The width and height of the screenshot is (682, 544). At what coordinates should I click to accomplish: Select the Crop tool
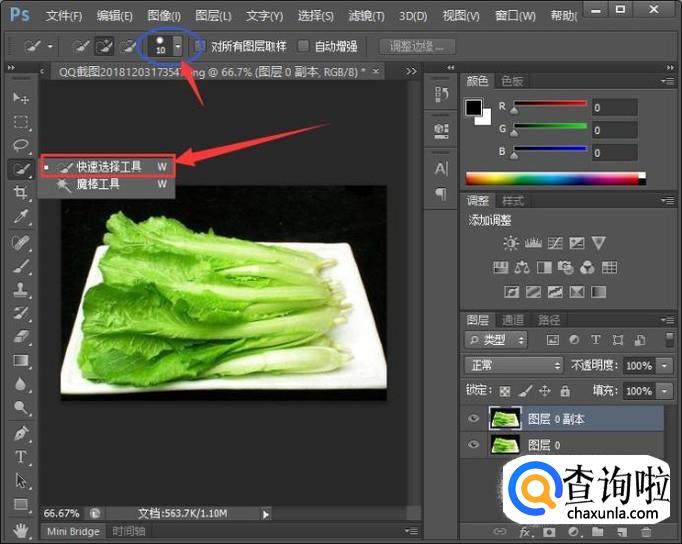pos(20,194)
